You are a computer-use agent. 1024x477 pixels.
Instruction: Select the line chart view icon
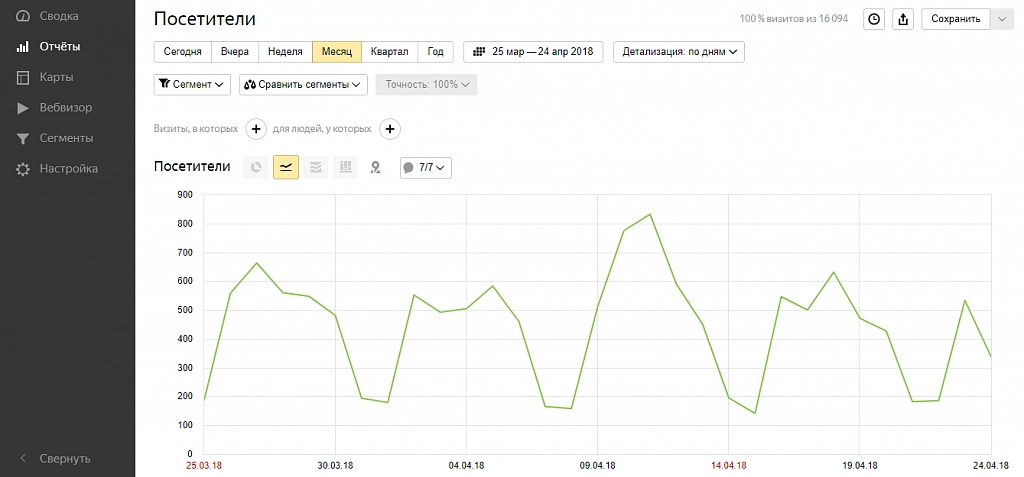click(x=286, y=167)
